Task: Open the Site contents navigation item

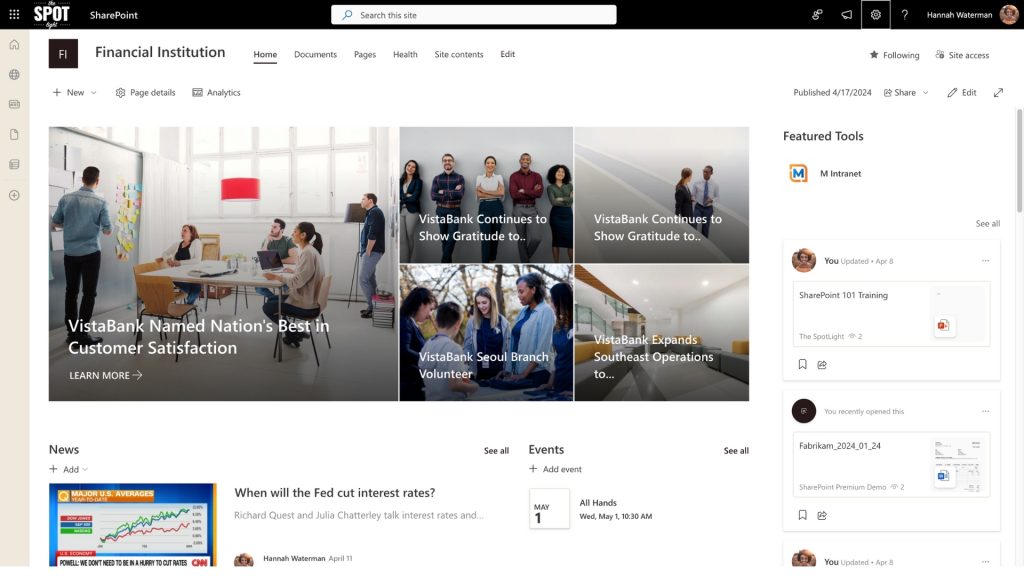Action: 459,54
